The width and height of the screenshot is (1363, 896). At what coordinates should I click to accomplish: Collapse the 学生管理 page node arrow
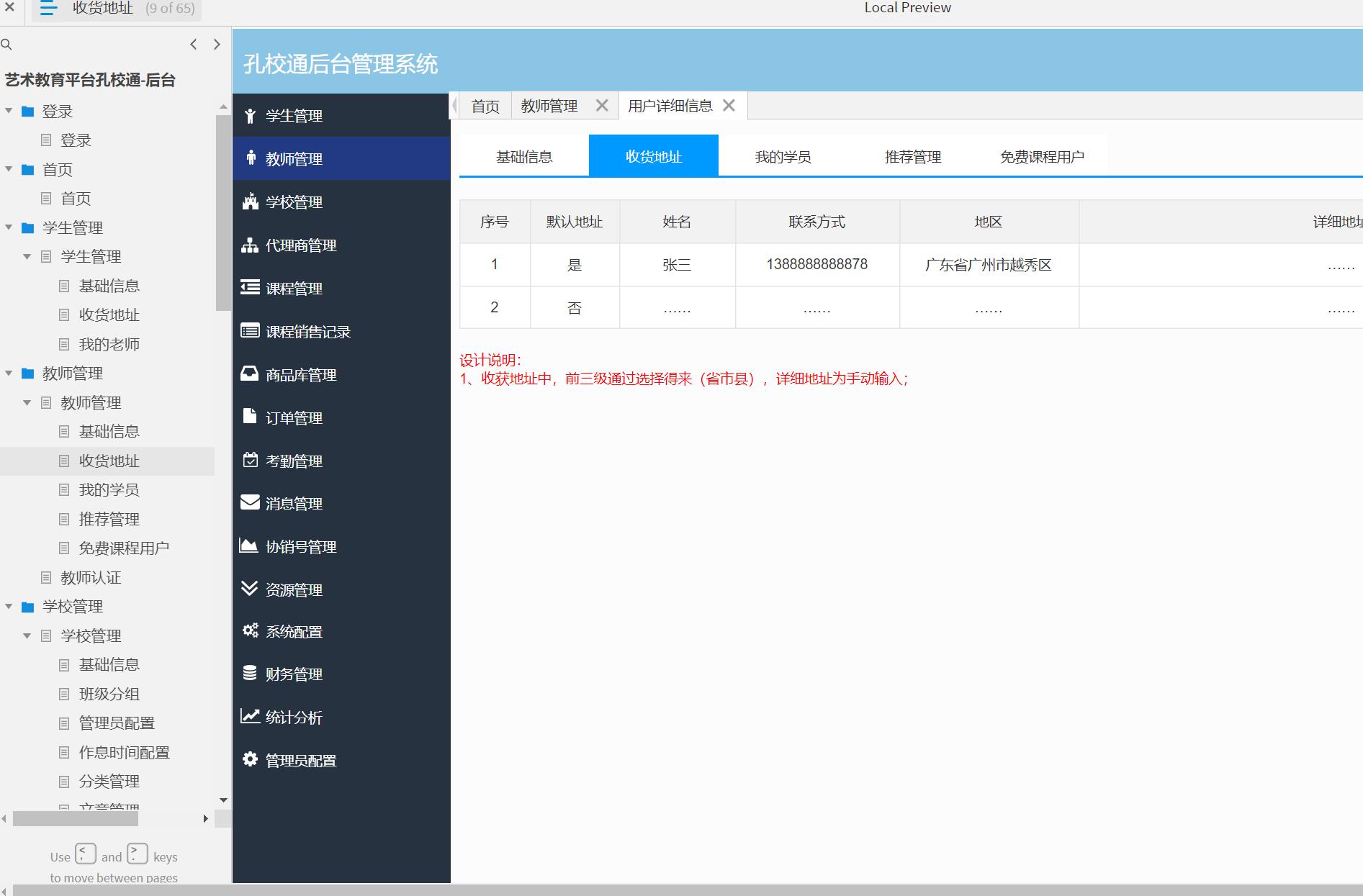[x=27, y=257]
